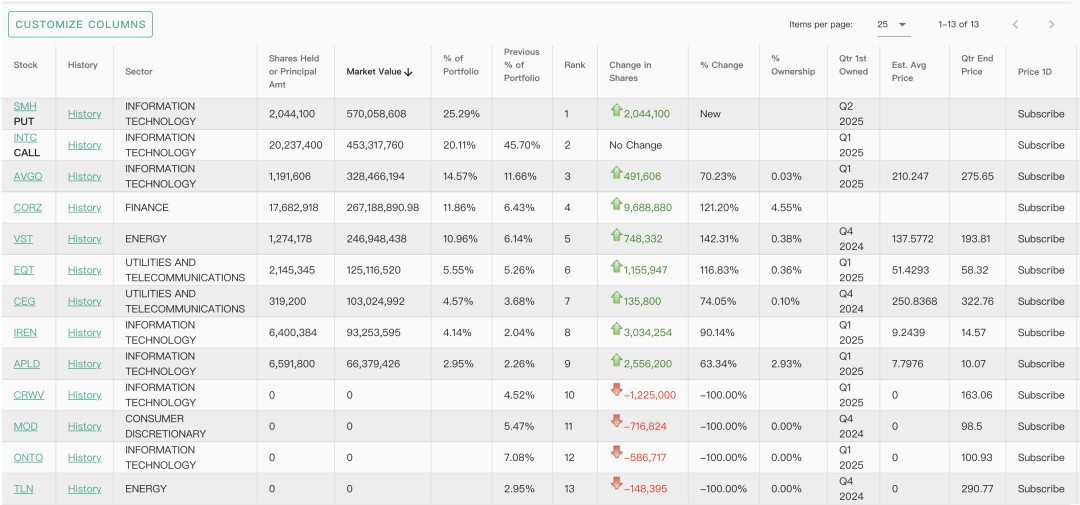The height and width of the screenshot is (505, 1080).
Task: Click Subscribe in the VST row
Action: tap(1041, 239)
